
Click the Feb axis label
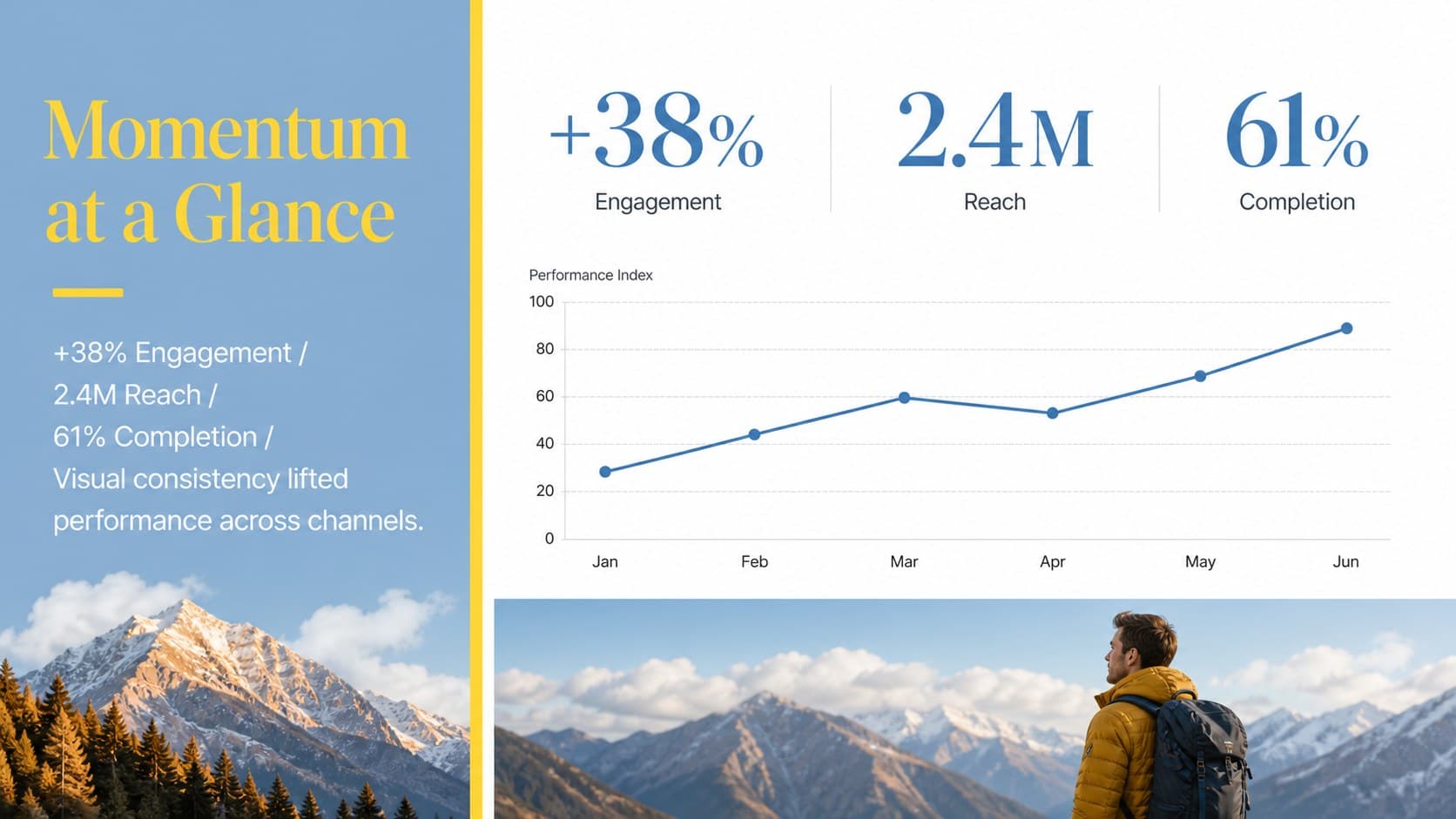[x=754, y=561]
